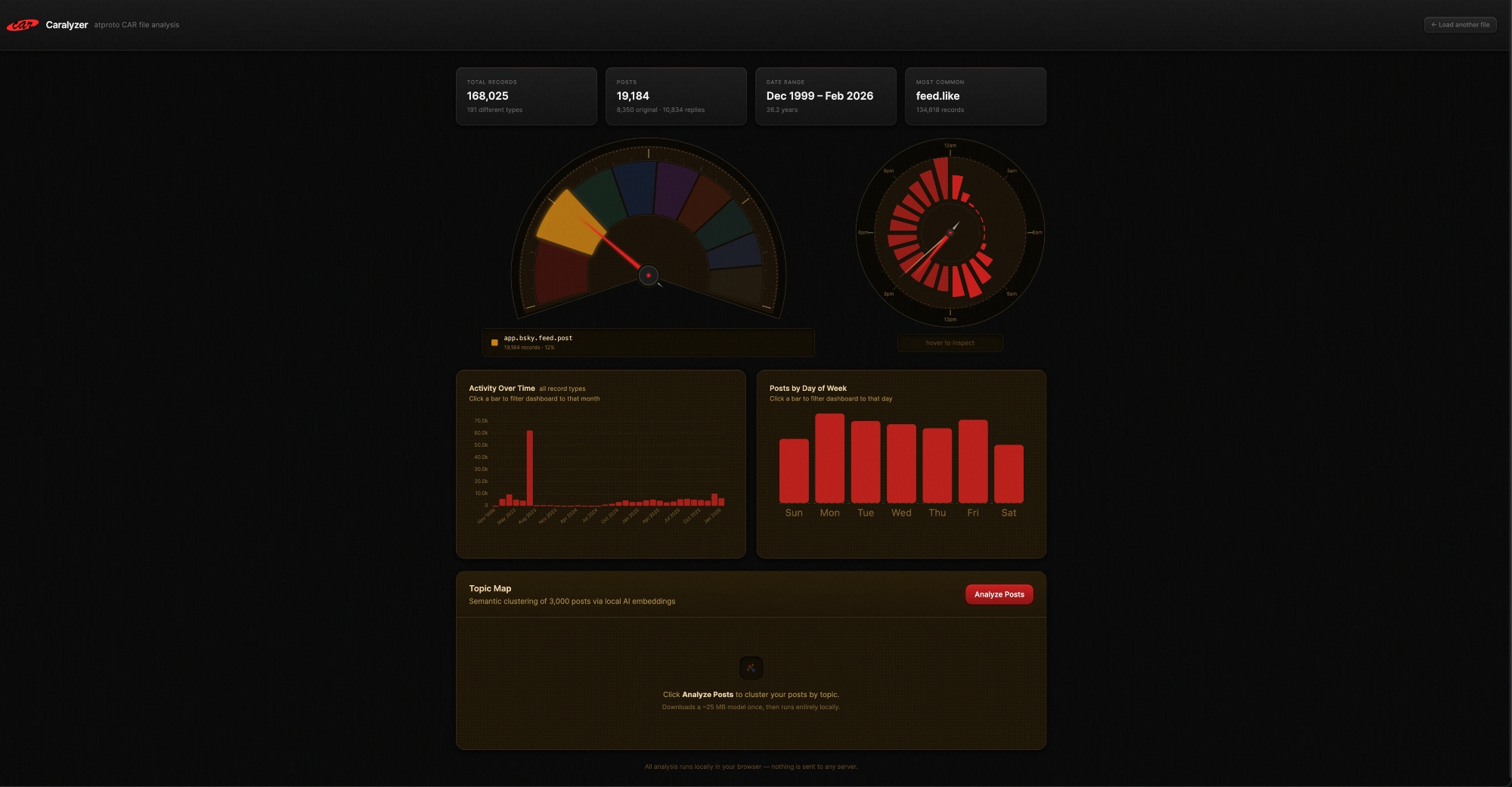This screenshot has width=1512, height=787.
Task: Filter dashboard by the Mon bar
Action: pyautogui.click(x=829, y=458)
